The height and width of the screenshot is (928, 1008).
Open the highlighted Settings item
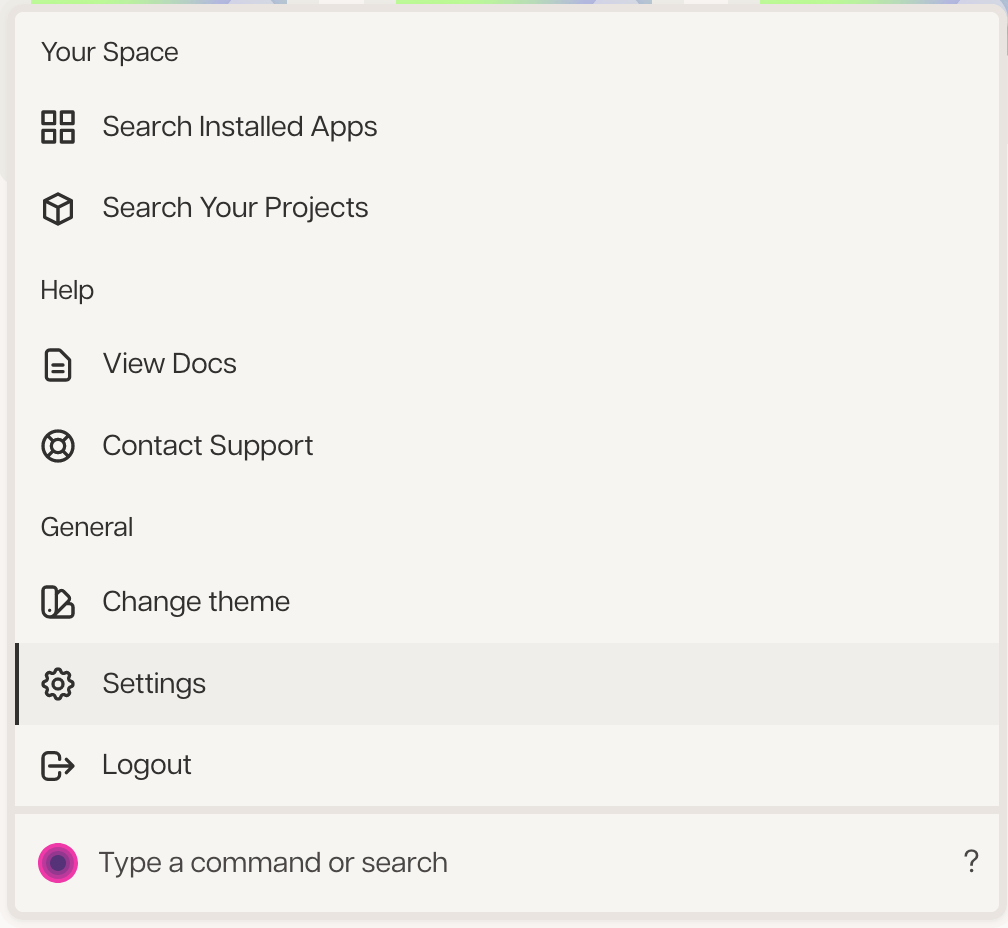(x=507, y=684)
